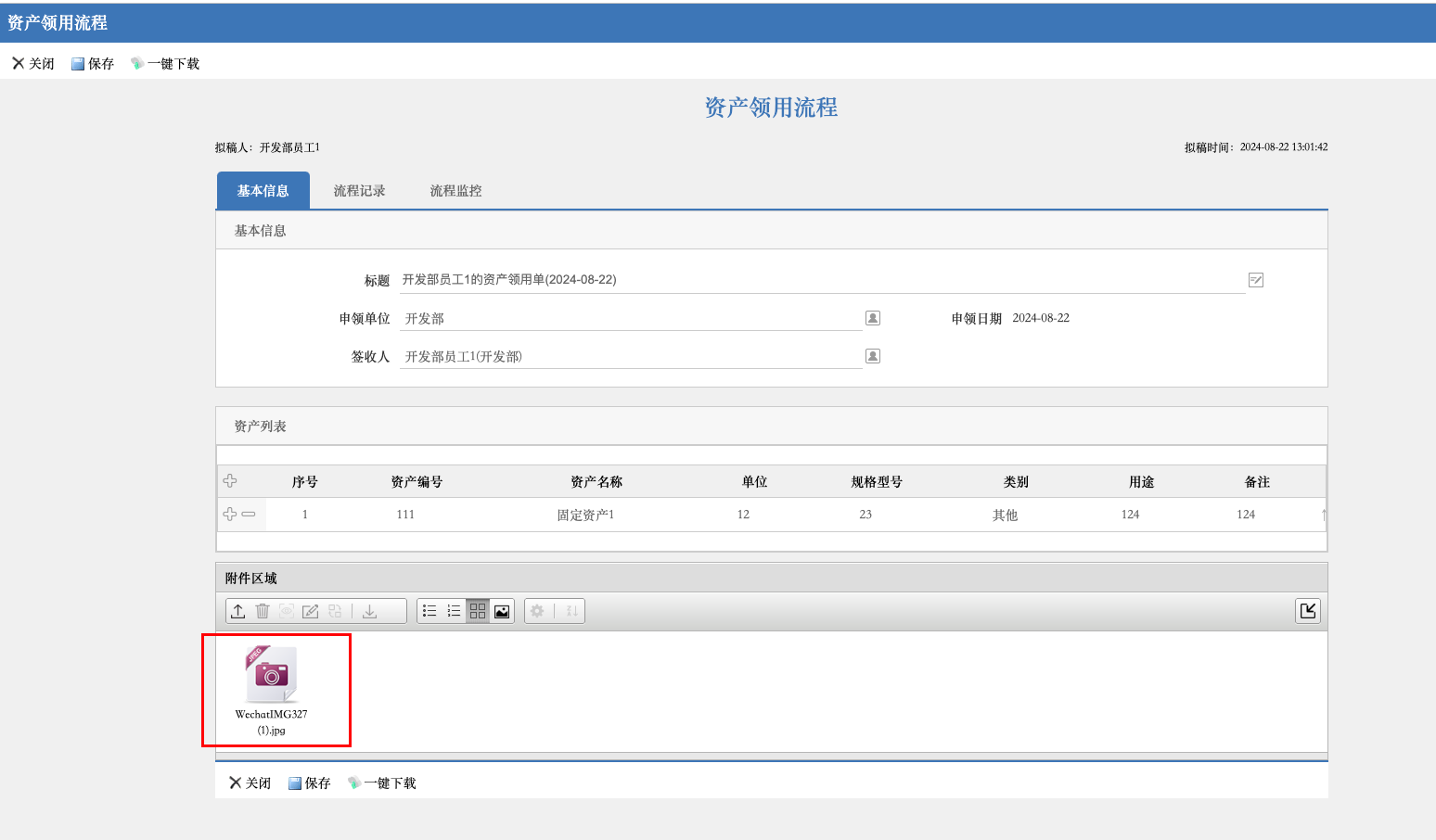Remove asset row 1 with minus icon
1436x840 pixels.
click(249, 514)
